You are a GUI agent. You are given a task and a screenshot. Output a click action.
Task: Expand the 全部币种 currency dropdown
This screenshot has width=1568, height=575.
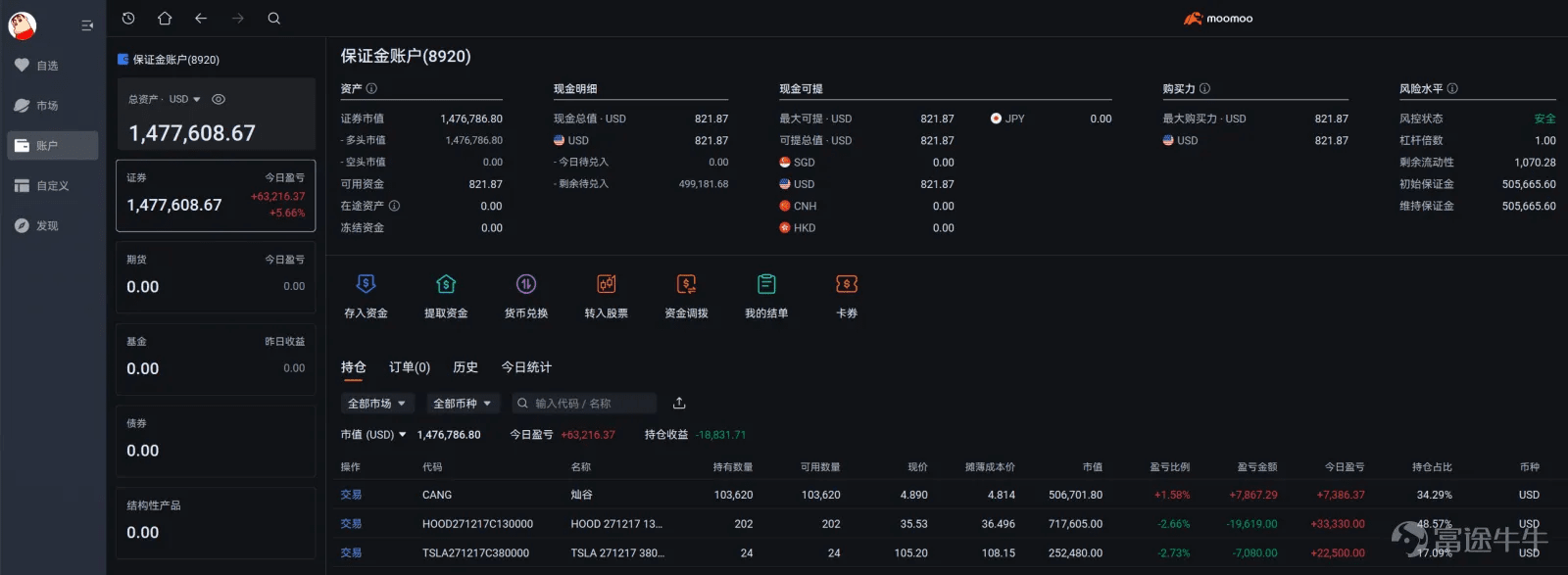tap(463, 404)
